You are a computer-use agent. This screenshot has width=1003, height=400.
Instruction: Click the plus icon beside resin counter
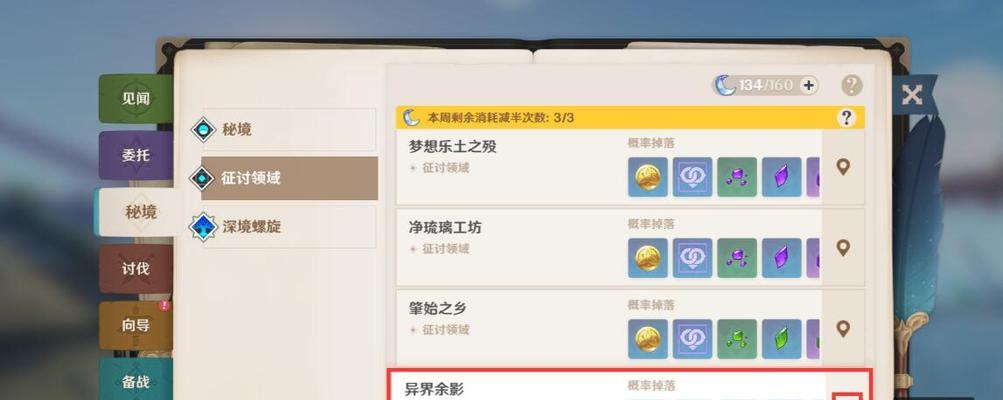(x=809, y=85)
